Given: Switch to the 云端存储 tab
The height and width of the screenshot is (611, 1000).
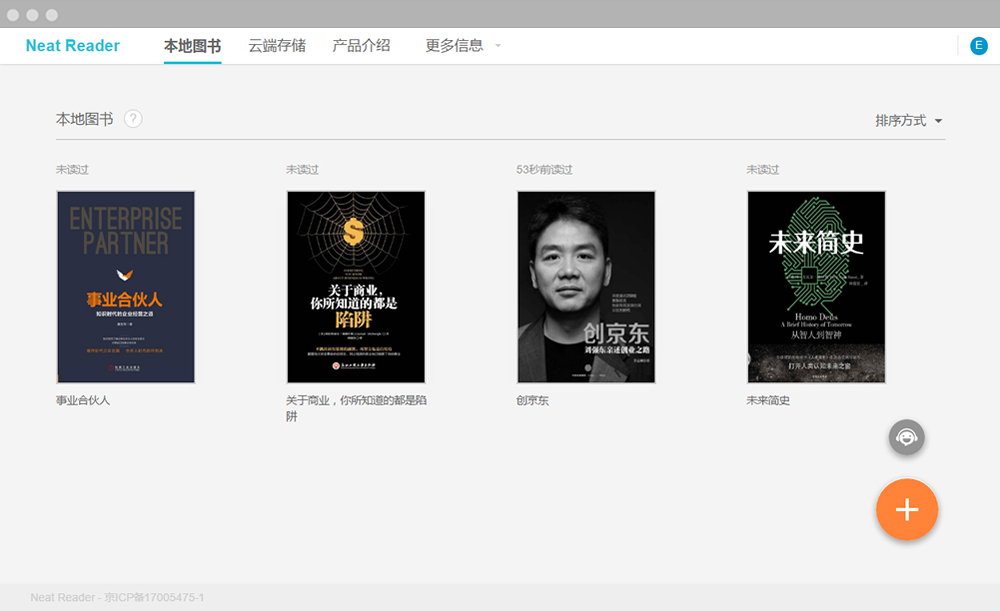Looking at the screenshot, I should pyautogui.click(x=277, y=46).
